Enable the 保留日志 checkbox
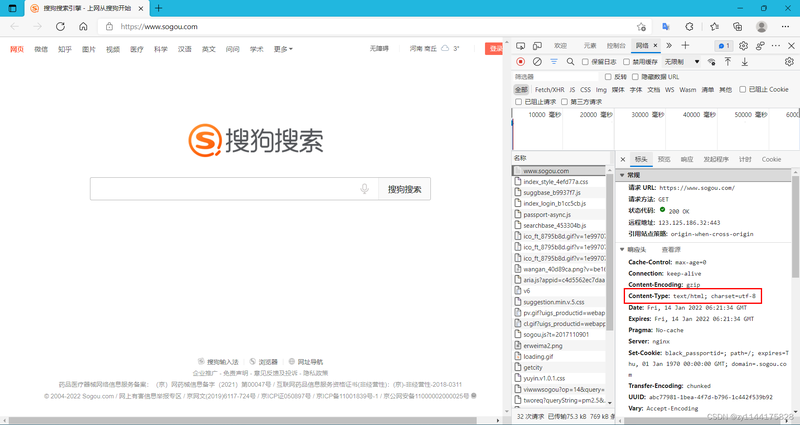This screenshot has height=425, width=800. tap(585, 62)
